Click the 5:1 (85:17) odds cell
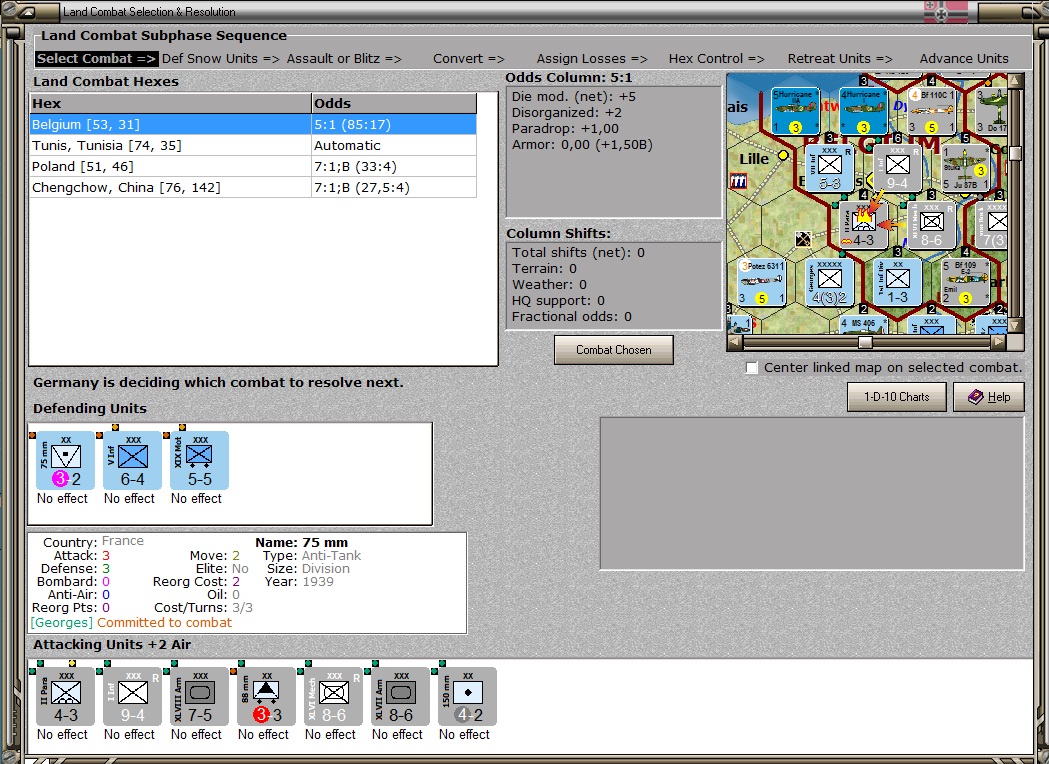 [394, 124]
